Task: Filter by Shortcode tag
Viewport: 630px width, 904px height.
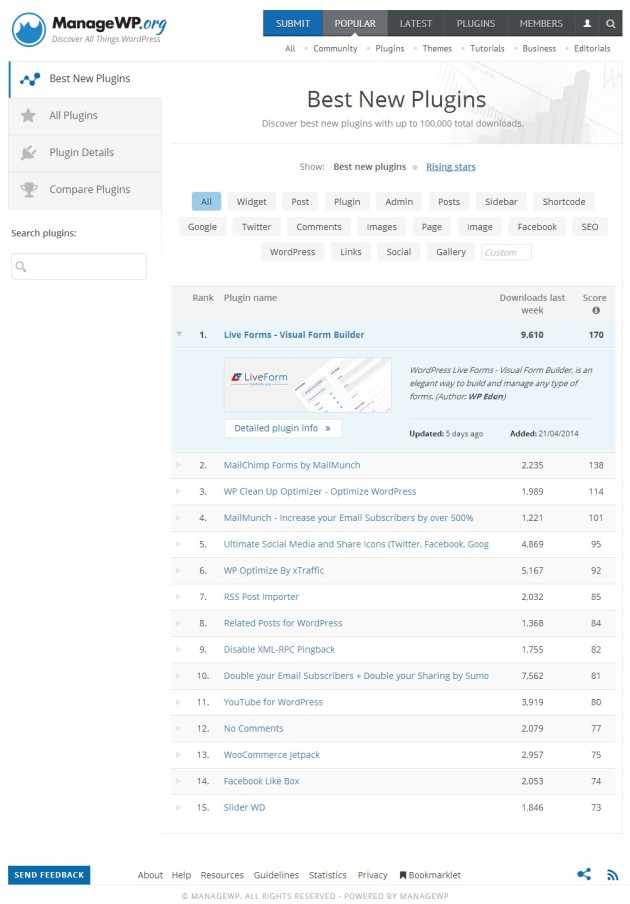Action: click(x=564, y=202)
